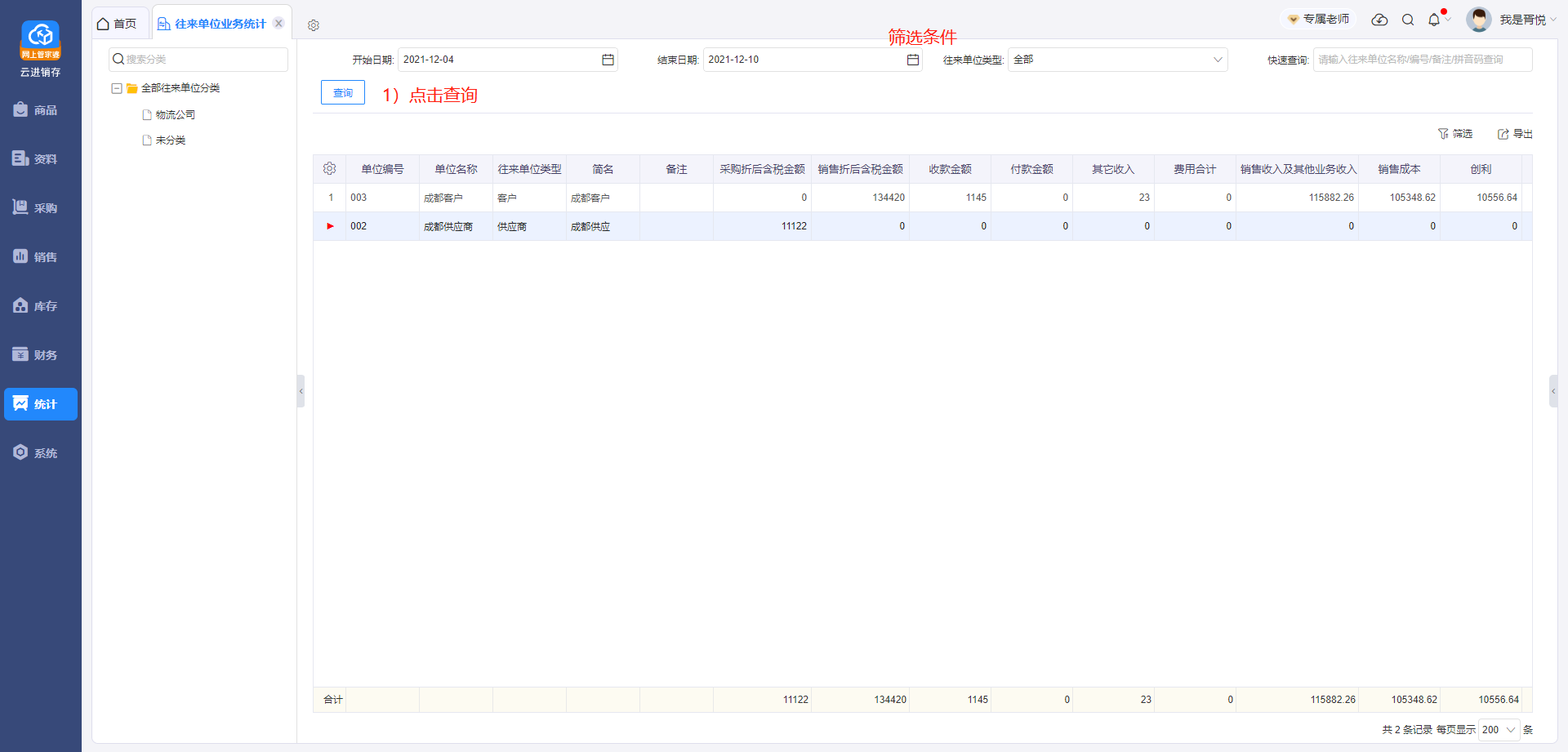Screen dimensions: 1568x752
Task: Close the 往来单位业务统计 tab
Action: pyautogui.click(x=278, y=24)
